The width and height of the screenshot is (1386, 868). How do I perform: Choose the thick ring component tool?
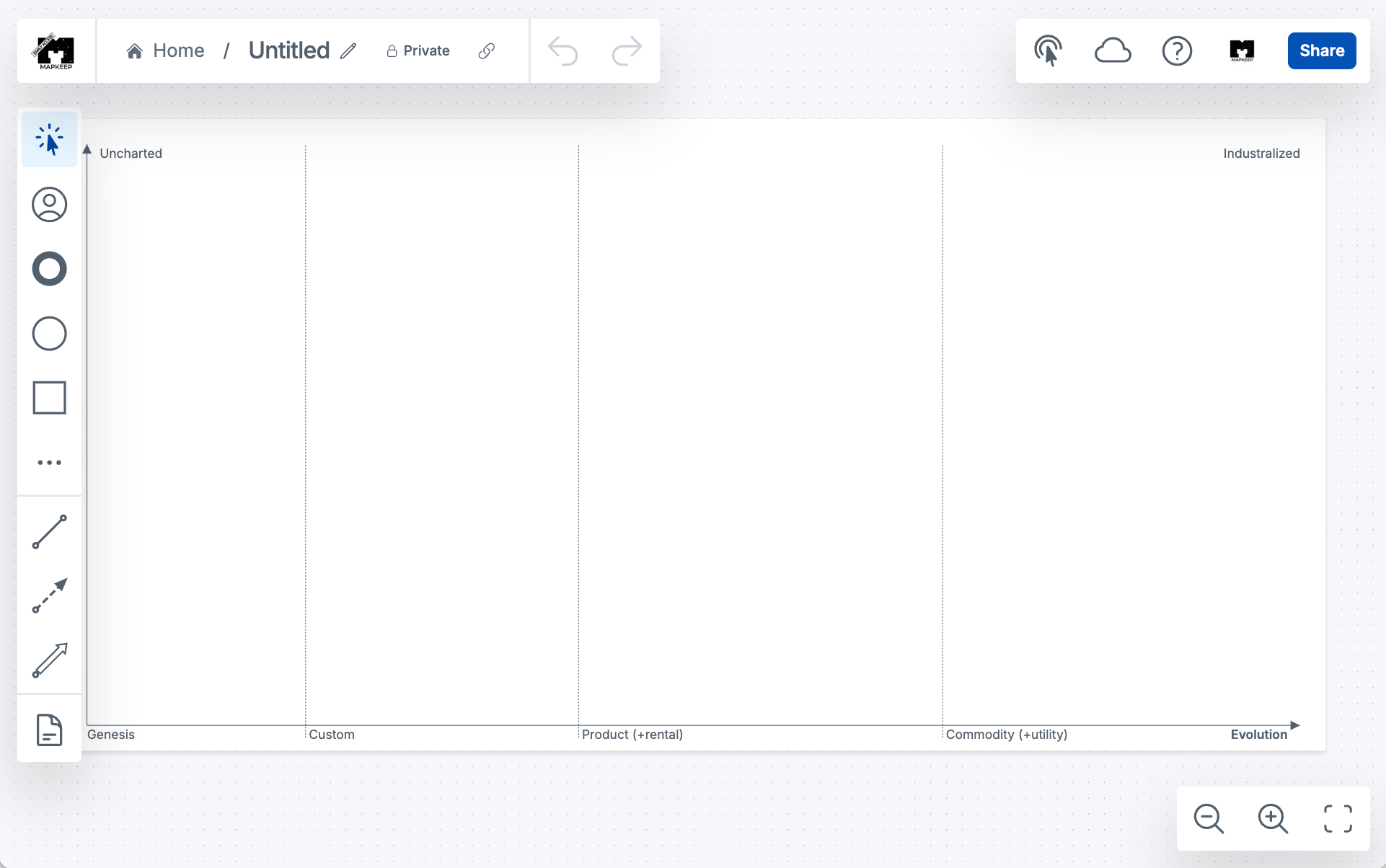tap(49, 269)
